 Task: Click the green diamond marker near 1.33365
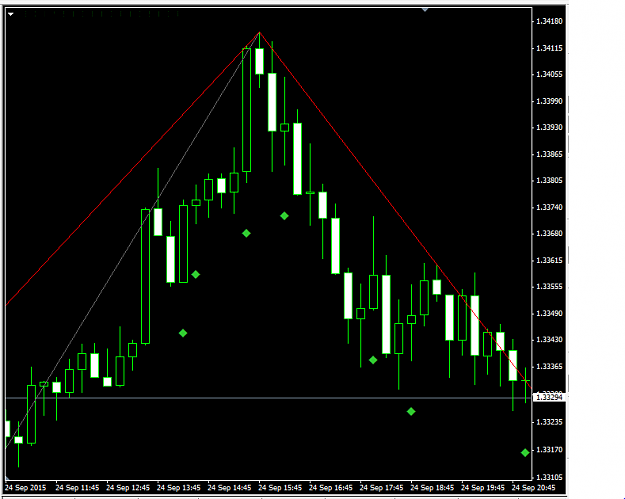coord(373,360)
